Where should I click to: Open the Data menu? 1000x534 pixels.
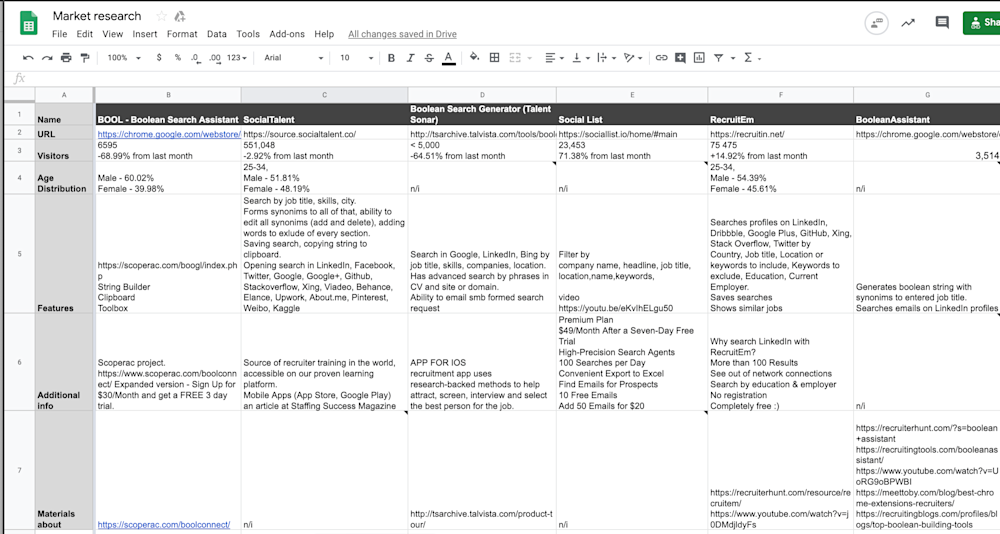point(217,34)
